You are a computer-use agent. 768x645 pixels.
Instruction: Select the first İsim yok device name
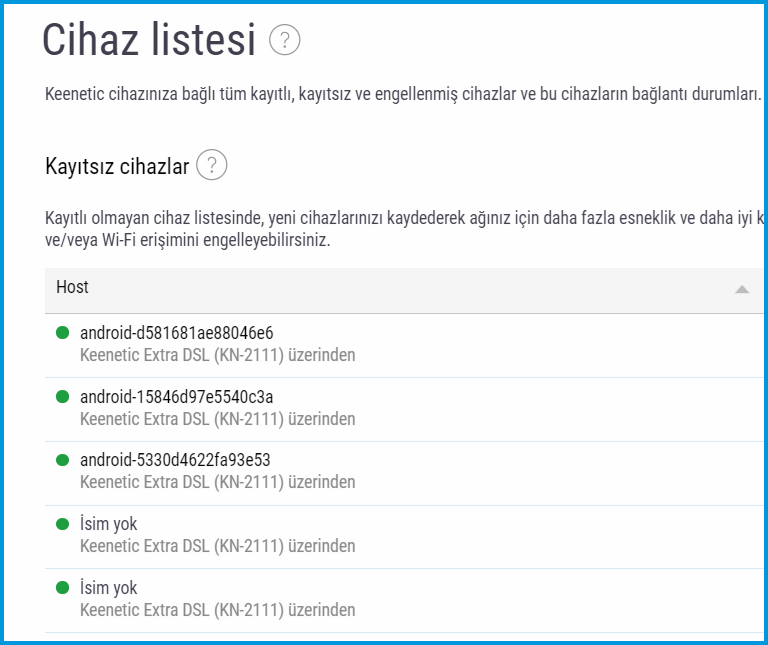108,524
